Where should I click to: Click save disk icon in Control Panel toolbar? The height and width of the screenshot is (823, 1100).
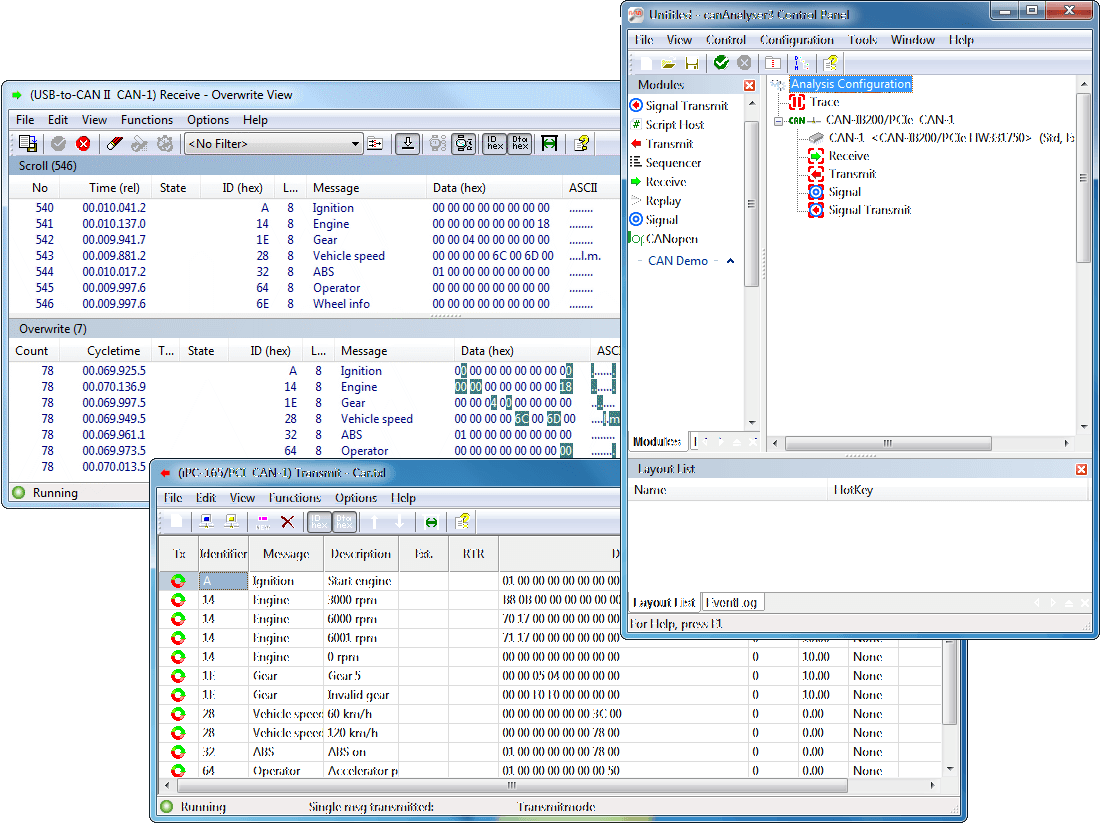(692, 63)
